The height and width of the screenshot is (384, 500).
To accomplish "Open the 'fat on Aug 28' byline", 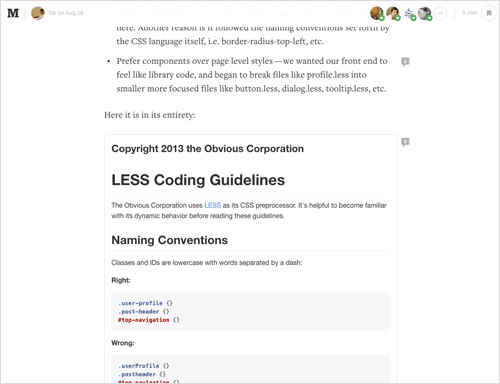I will (66, 13).
